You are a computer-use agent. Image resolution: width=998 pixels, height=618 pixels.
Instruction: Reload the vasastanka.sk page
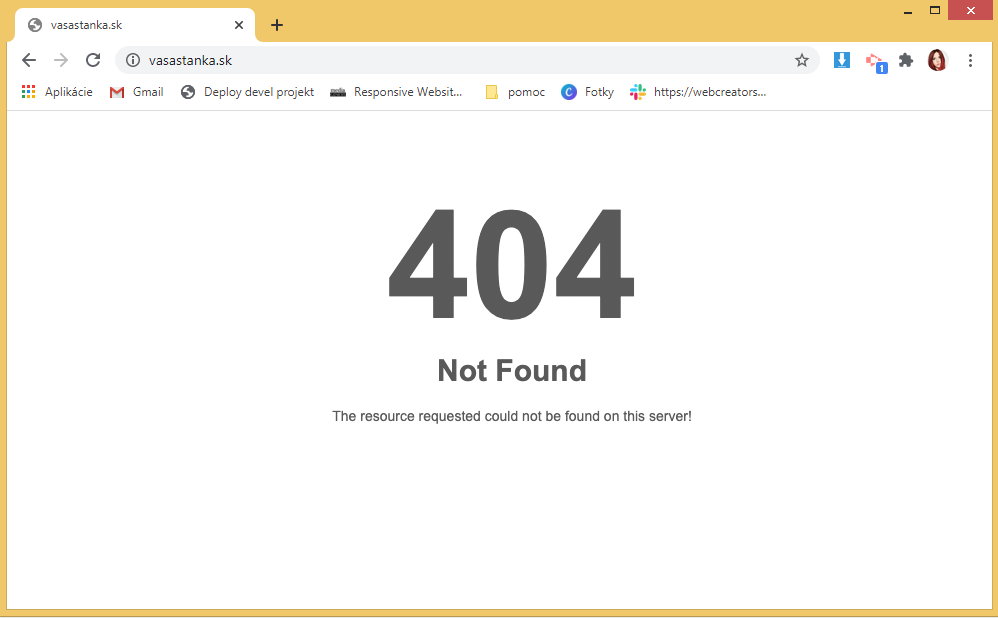(x=93, y=60)
